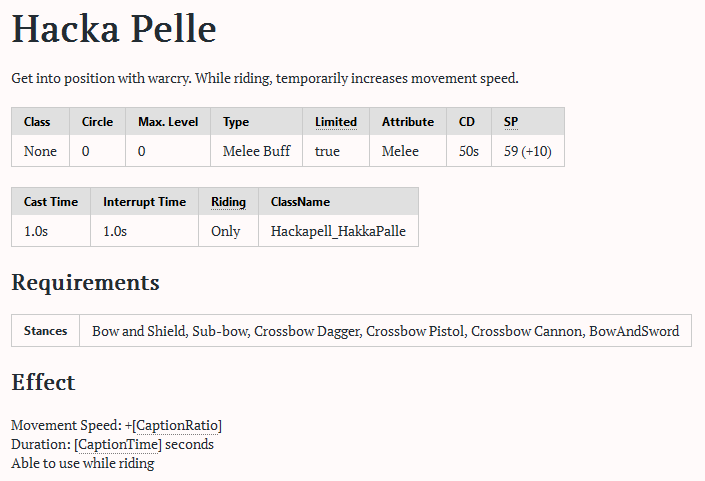Click the Attribute column header
Image resolution: width=705 pixels, height=481 pixels.
pyautogui.click(x=408, y=122)
